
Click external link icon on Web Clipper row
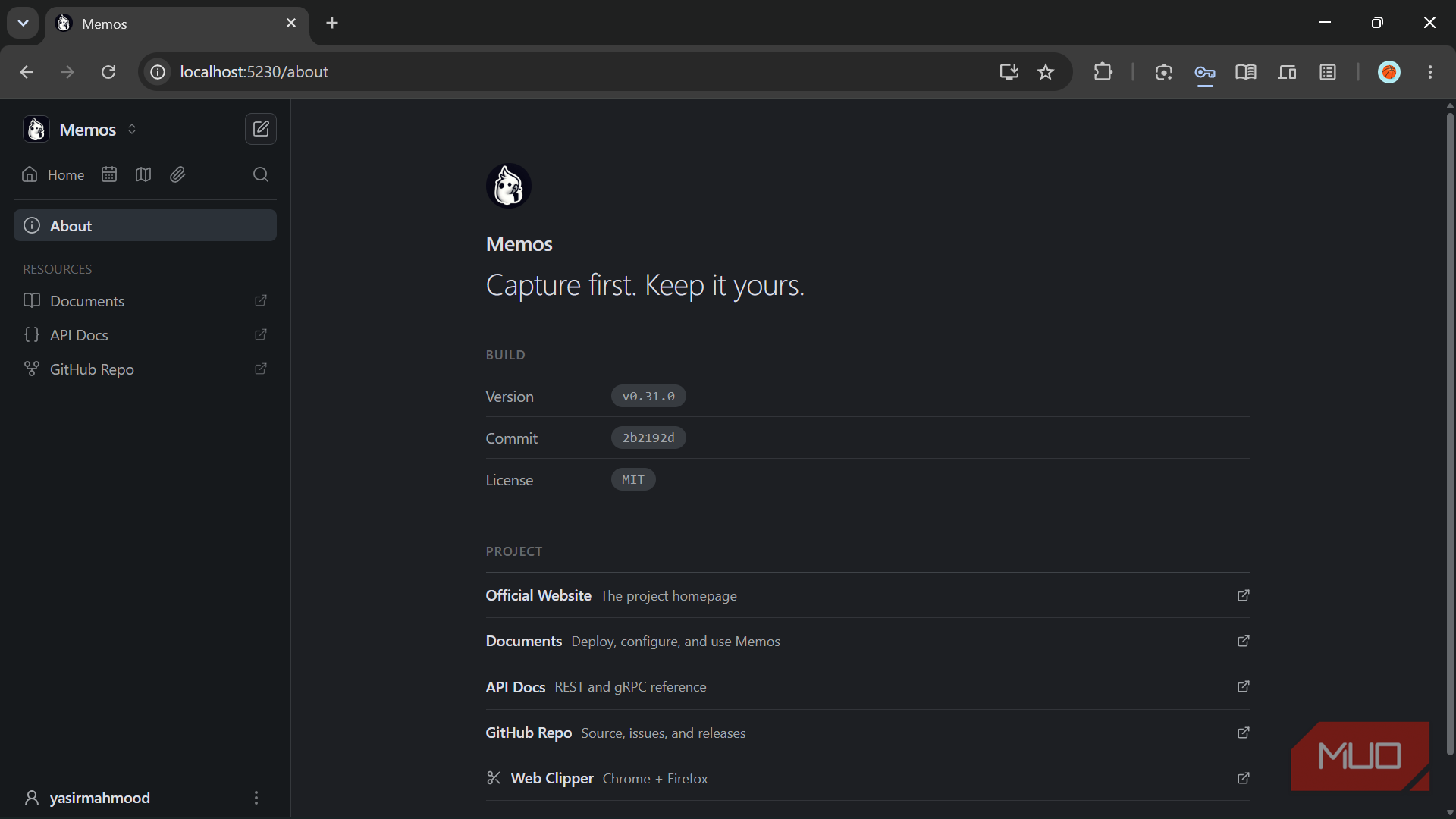(1244, 778)
